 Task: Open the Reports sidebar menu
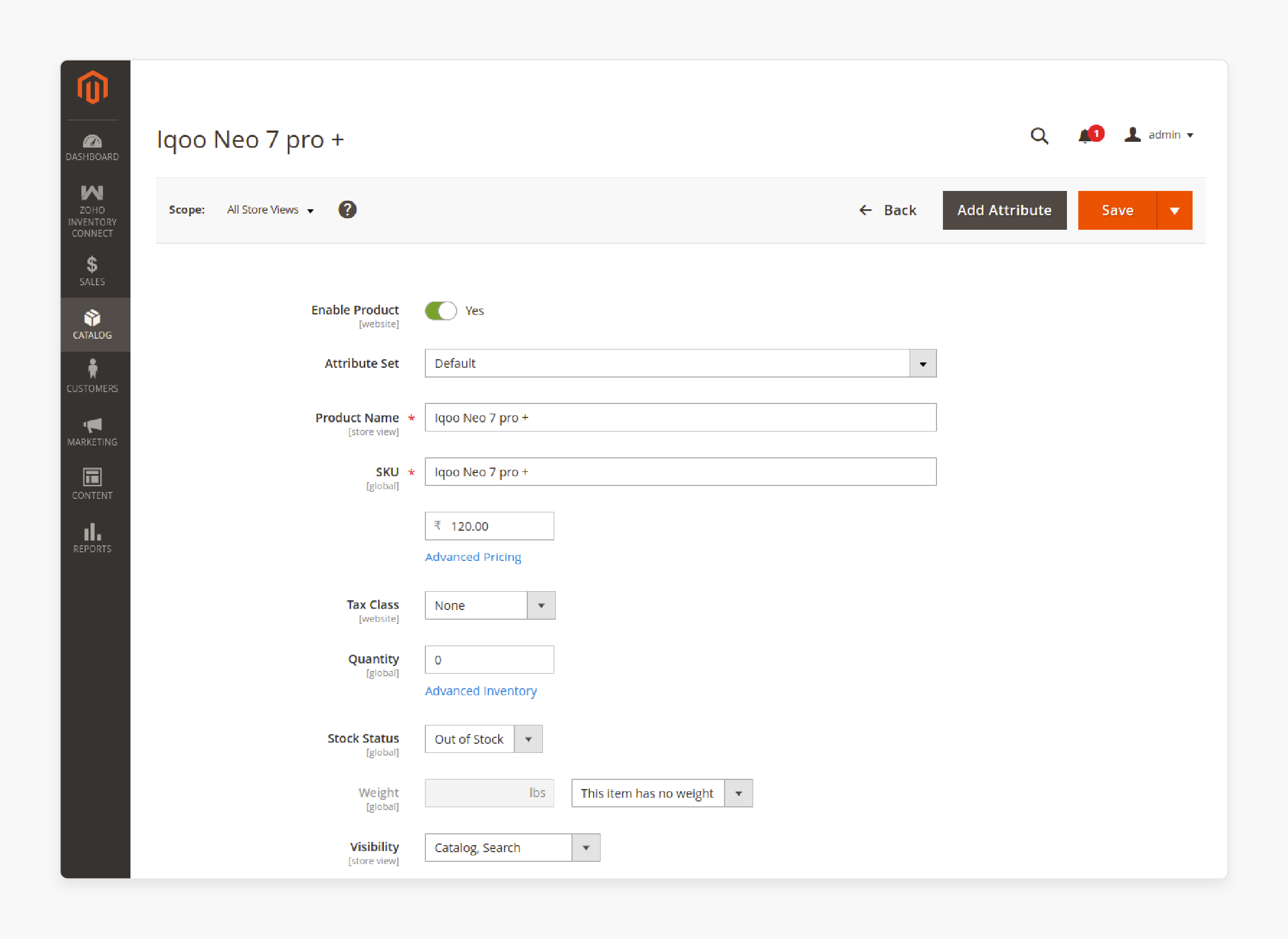coord(93,538)
